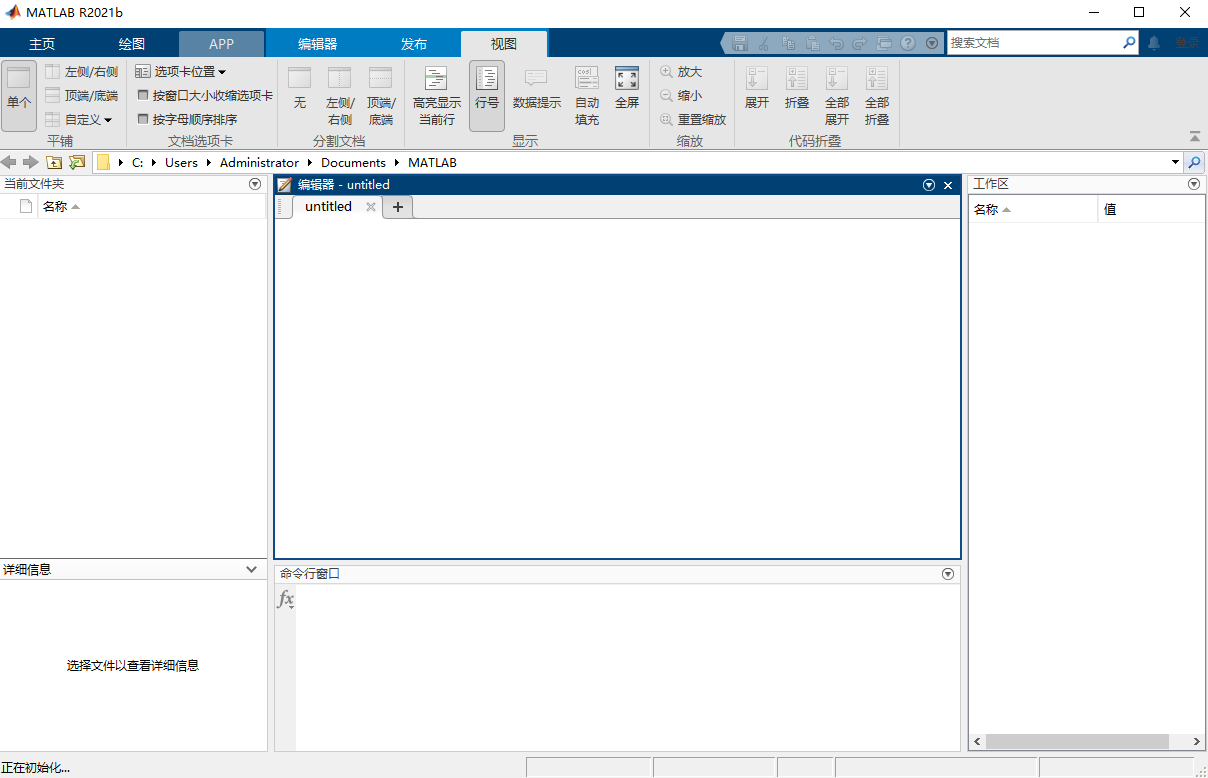
Task: Split document 顶端/底端 in 分割文档
Action: click(380, 96)
